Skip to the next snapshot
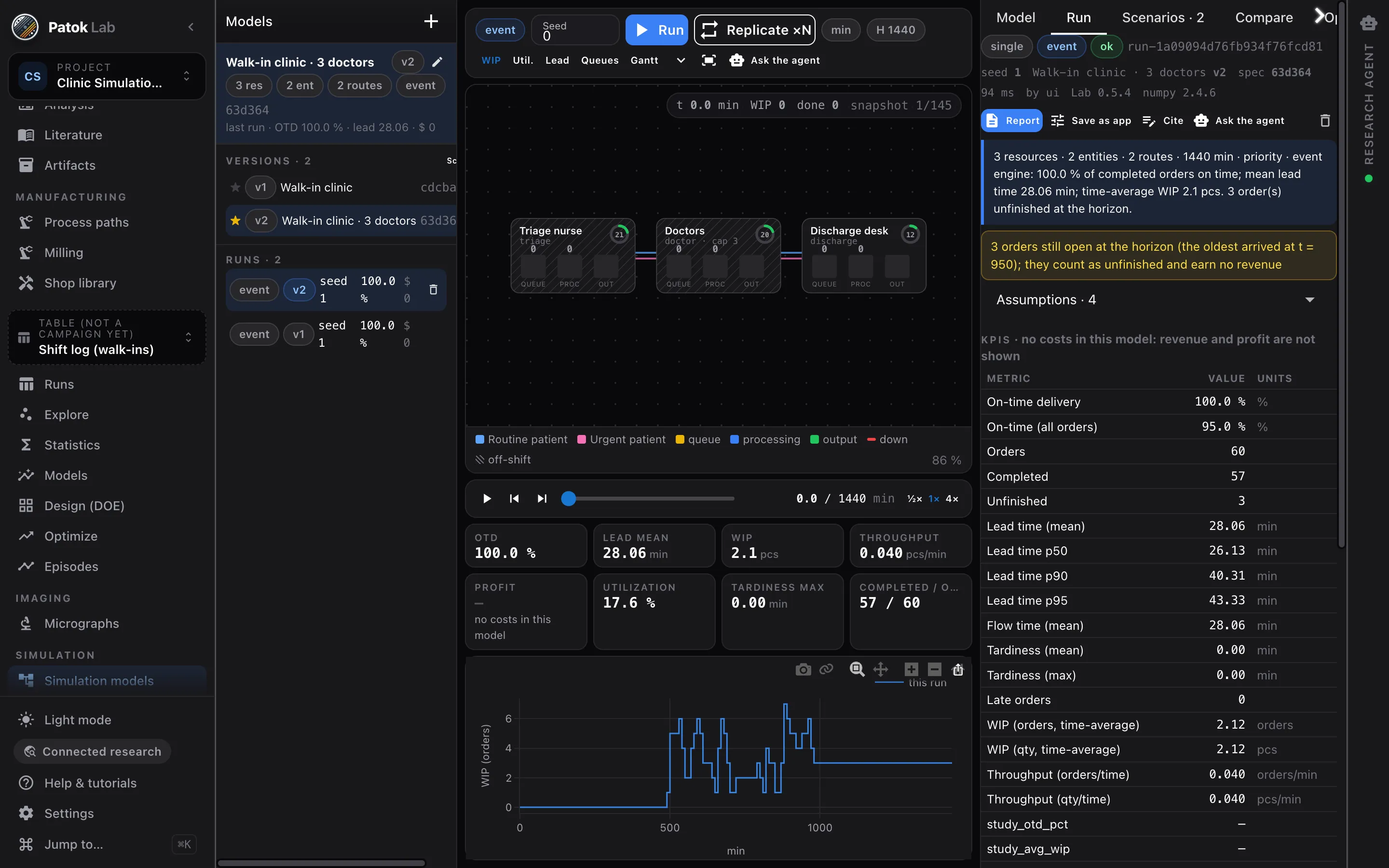 [542, 498]
